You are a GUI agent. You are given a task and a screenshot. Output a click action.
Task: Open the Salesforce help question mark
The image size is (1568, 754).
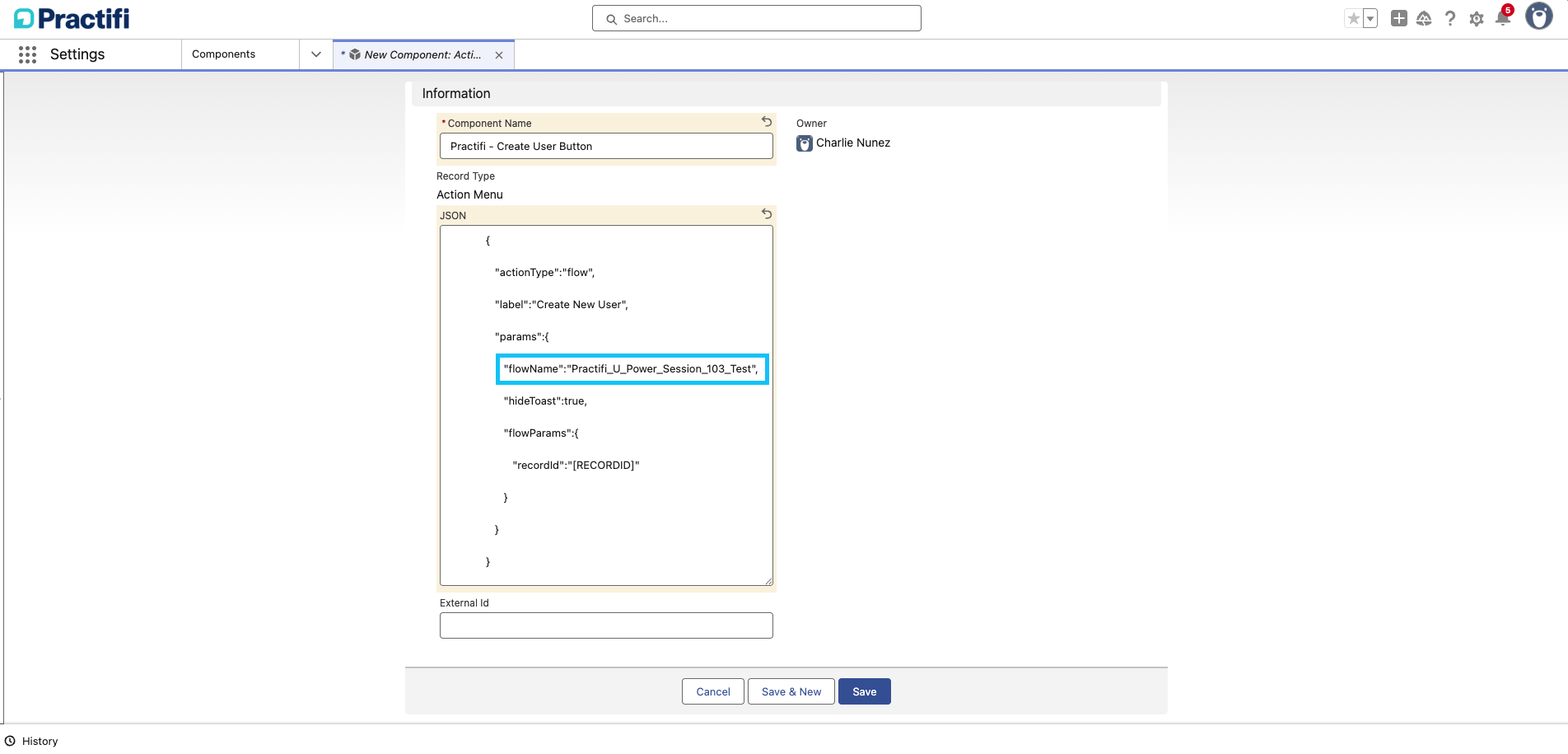[x=1450, y=19]
